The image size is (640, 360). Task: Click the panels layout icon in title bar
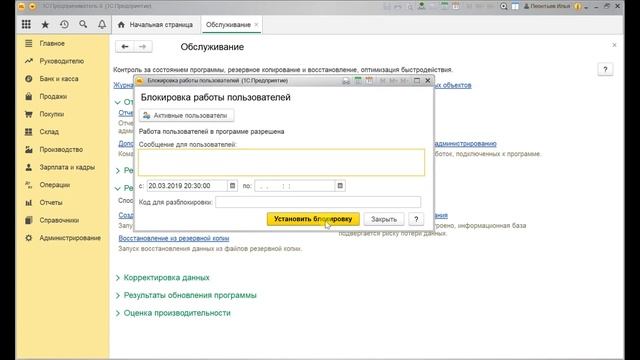pos(515,6)
